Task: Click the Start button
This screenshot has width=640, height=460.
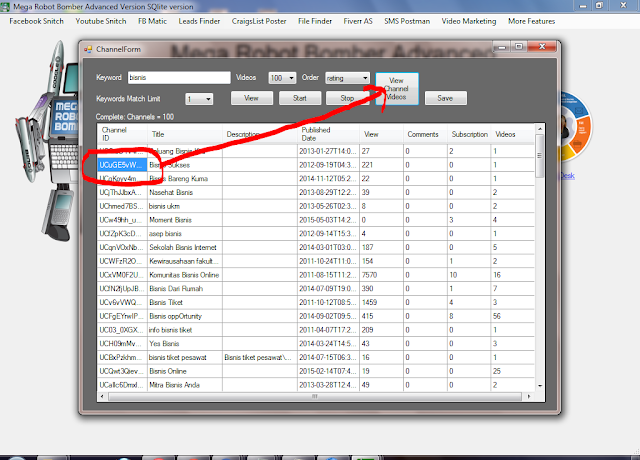Action: point(300,98)
